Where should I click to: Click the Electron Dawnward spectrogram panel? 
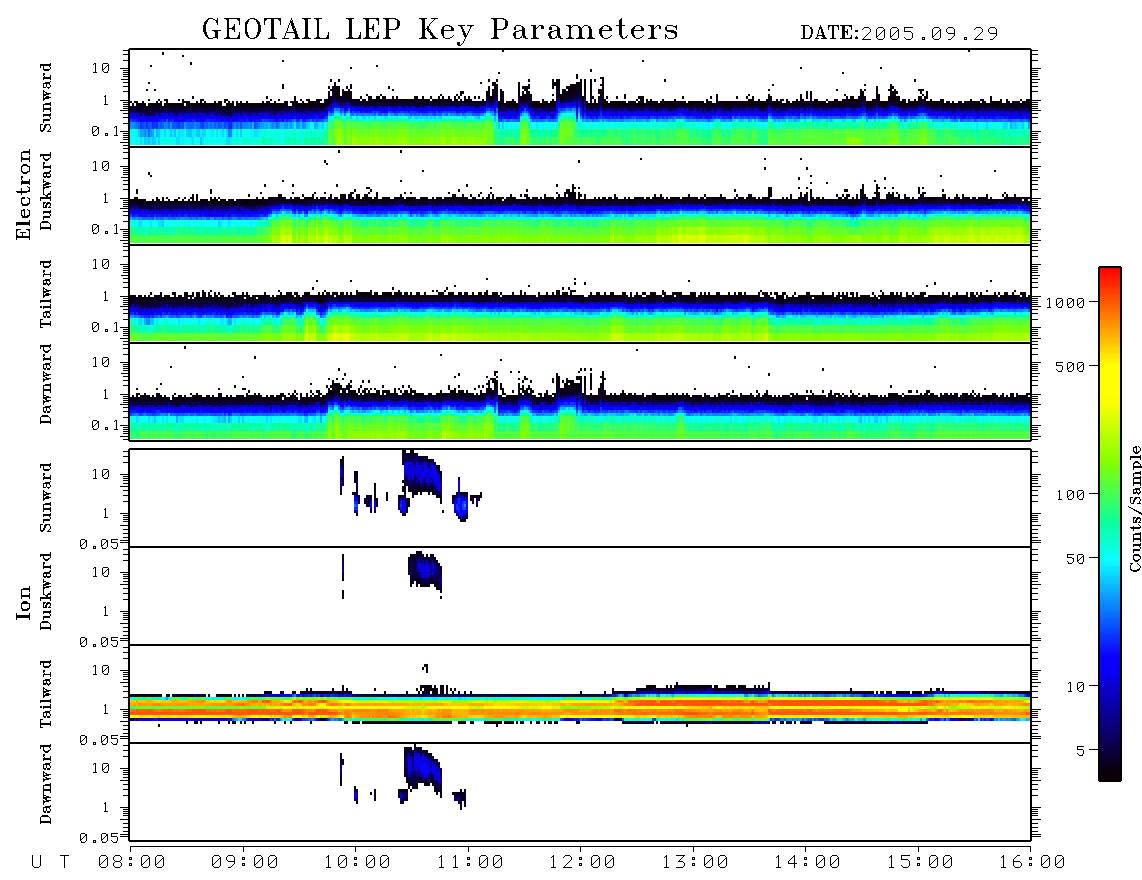pyautogui.click(x=580, y=391)
